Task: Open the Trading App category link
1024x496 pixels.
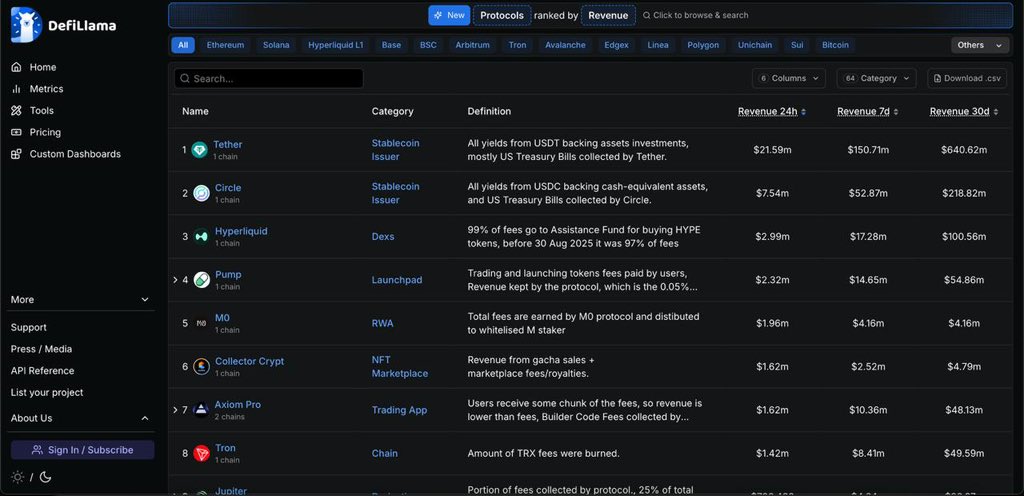Action: click(399, 410)
